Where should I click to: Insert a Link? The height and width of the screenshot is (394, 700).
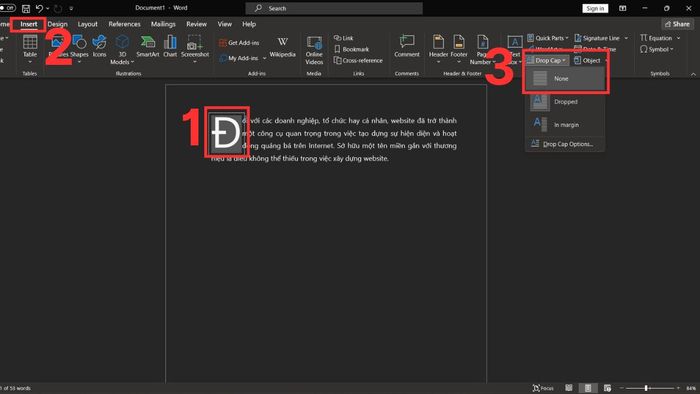[x=343, y=38]
